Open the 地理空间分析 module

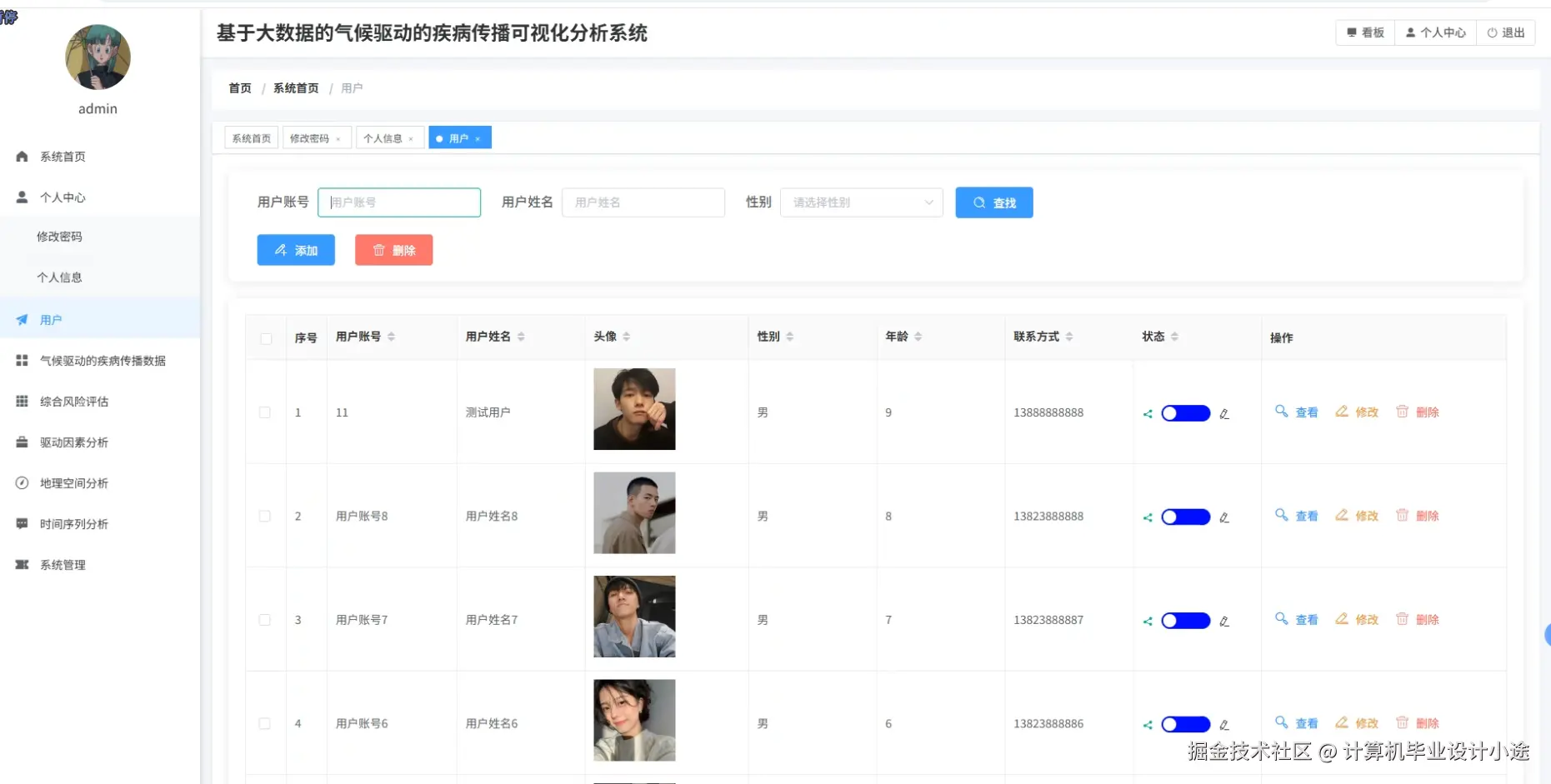tap(73, 482)
